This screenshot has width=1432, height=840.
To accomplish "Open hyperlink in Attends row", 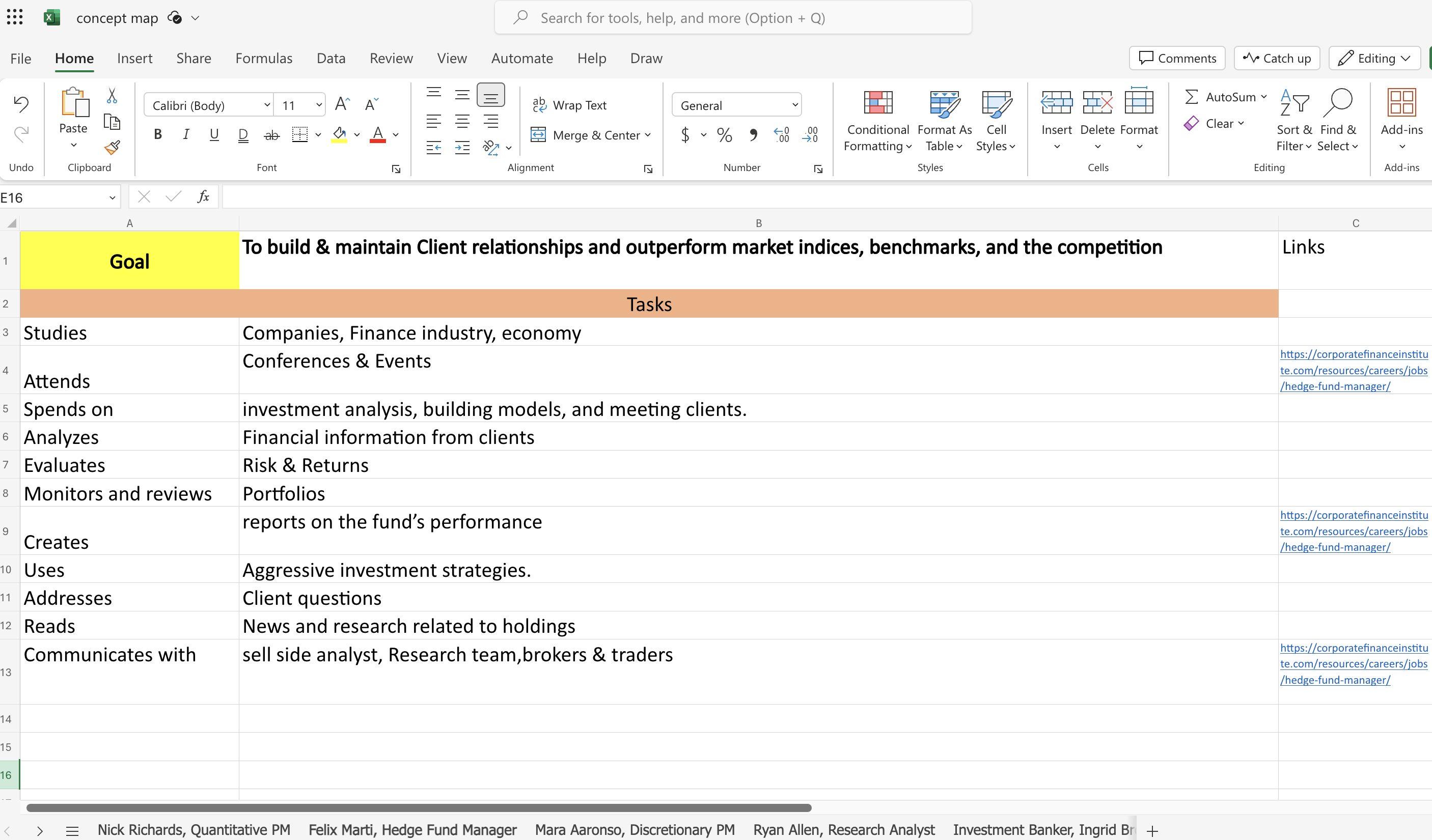I will coord(1354,370).
